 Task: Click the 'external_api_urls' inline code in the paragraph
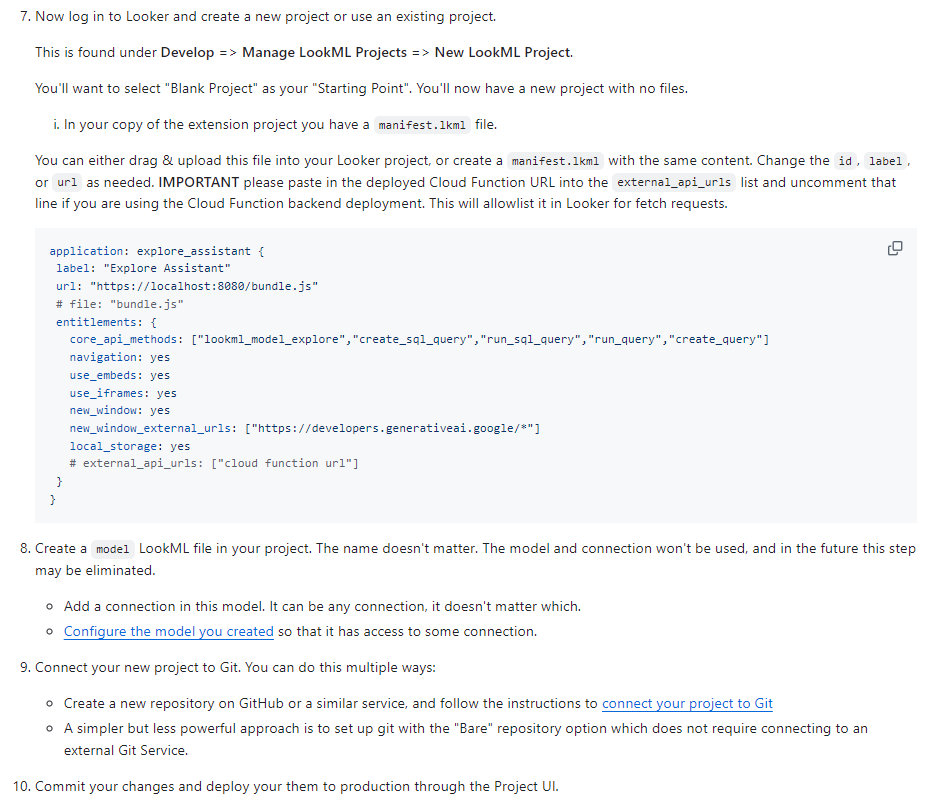(674, 183)
